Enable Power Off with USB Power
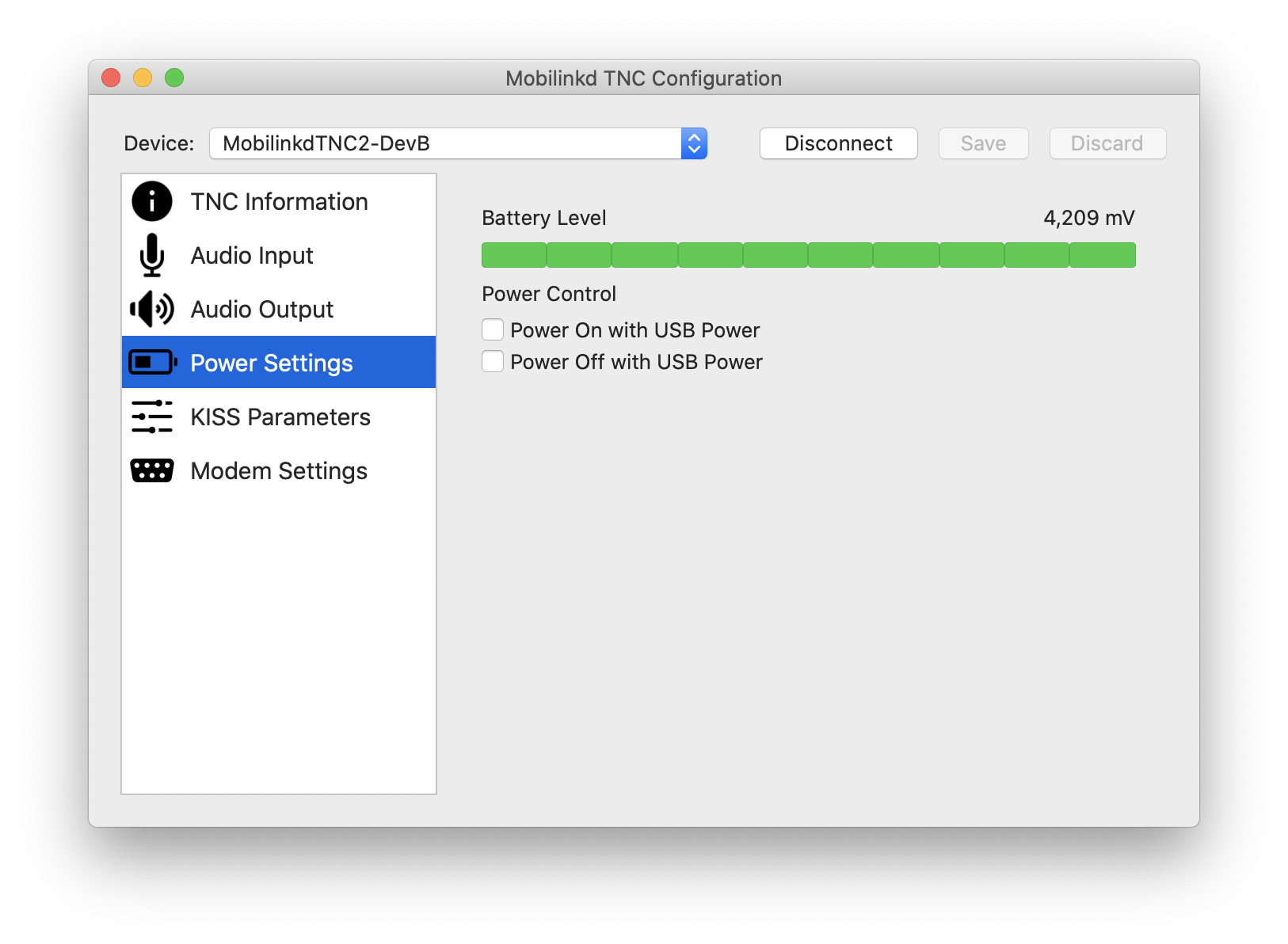Viewport: 1288px width, 944px height. [493, 361]
